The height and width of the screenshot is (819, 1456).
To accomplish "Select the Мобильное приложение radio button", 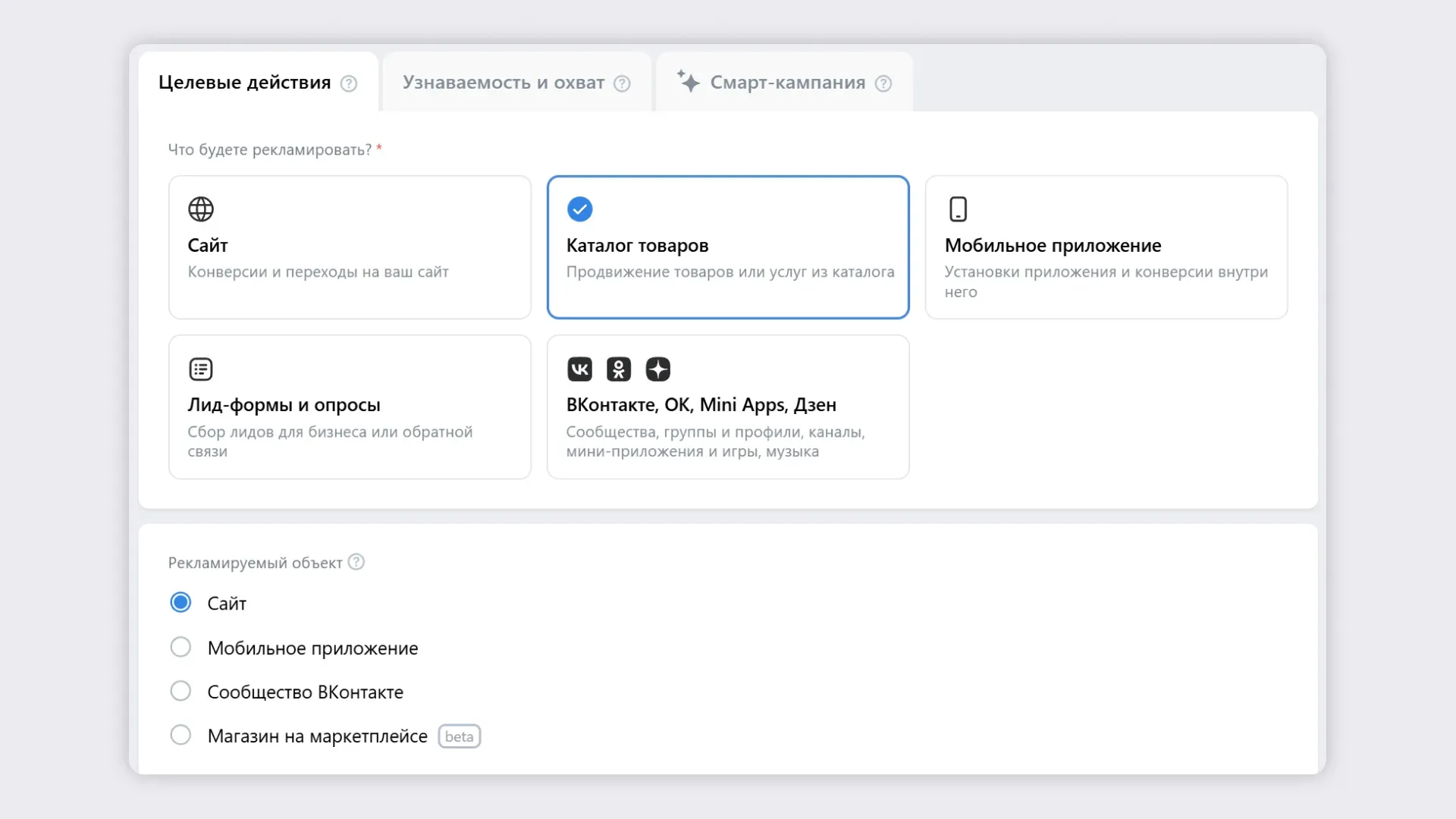I will coord(180,648).
